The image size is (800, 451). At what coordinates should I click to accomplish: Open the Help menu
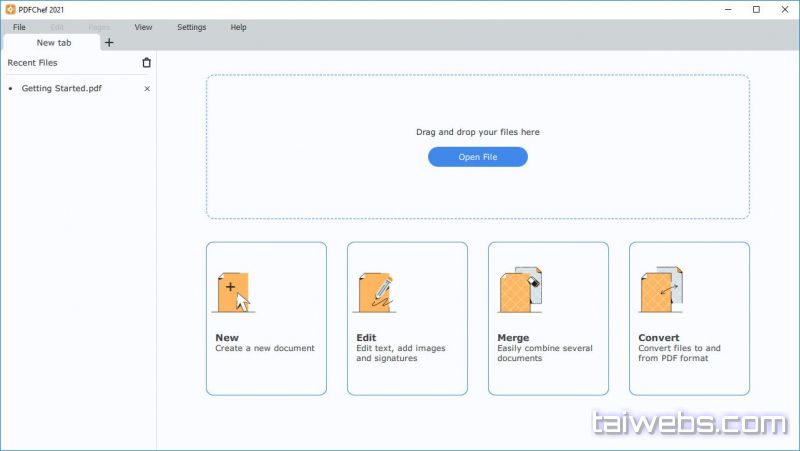[238, 27]
